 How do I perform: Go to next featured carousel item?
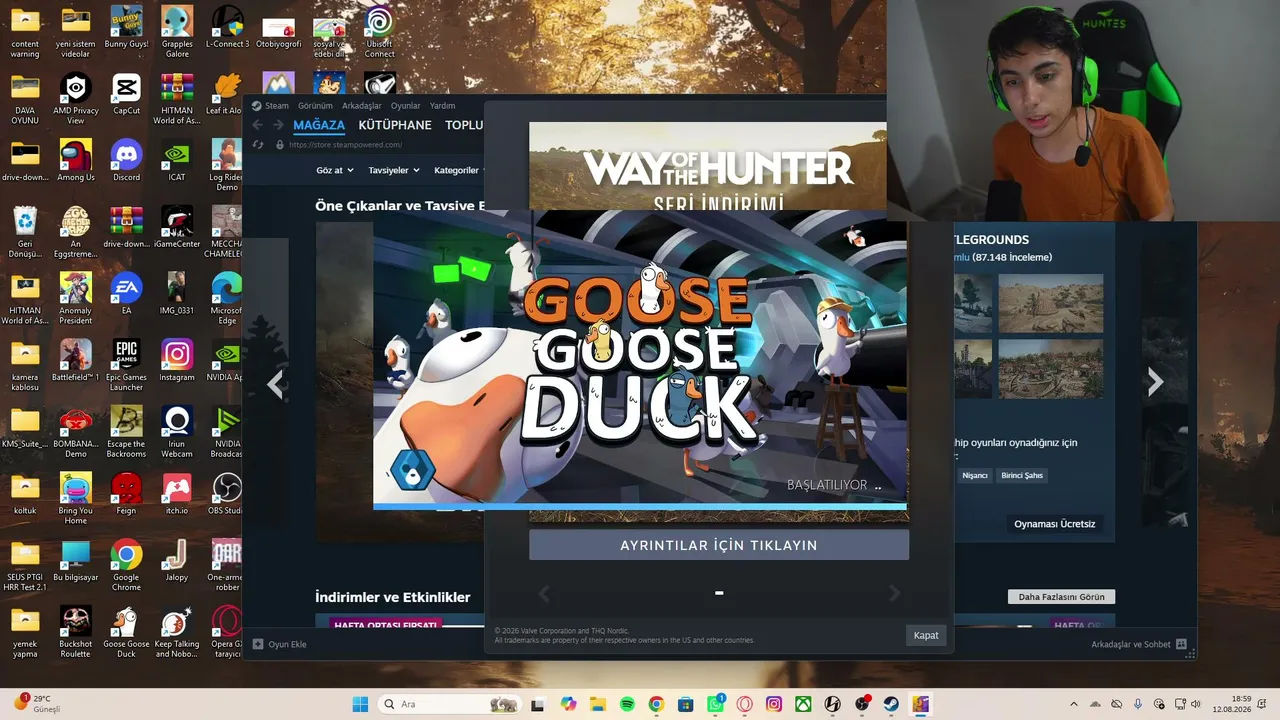click(1155, 381)
